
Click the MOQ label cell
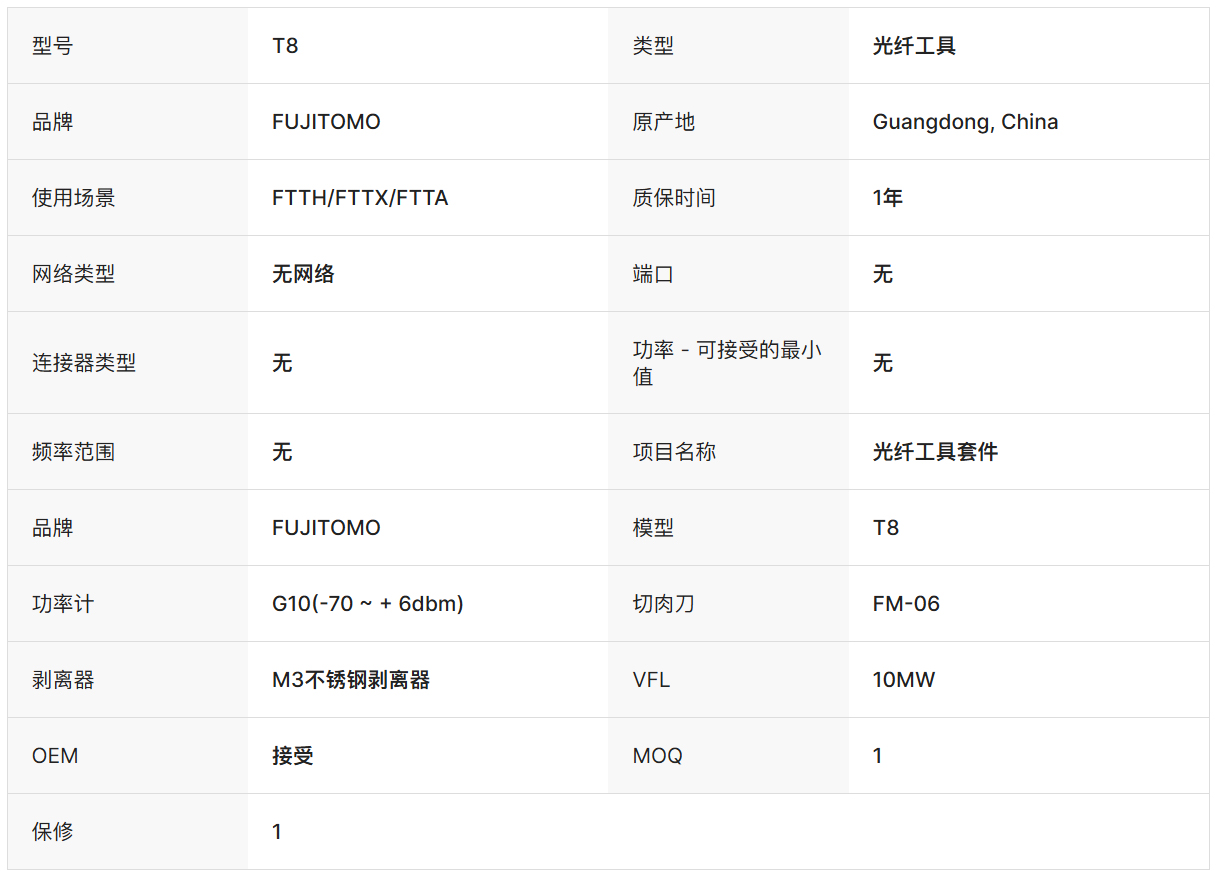coord(657,756)
